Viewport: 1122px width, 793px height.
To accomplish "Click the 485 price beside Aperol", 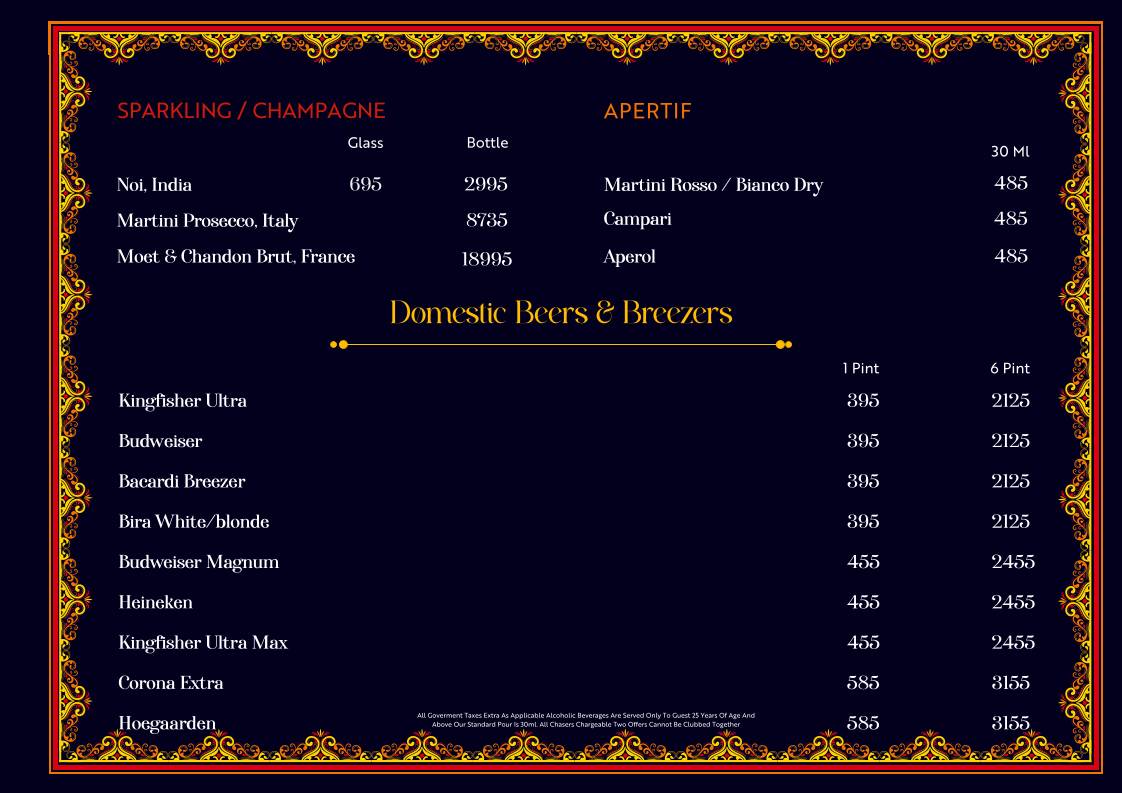I will point(1011,256).
